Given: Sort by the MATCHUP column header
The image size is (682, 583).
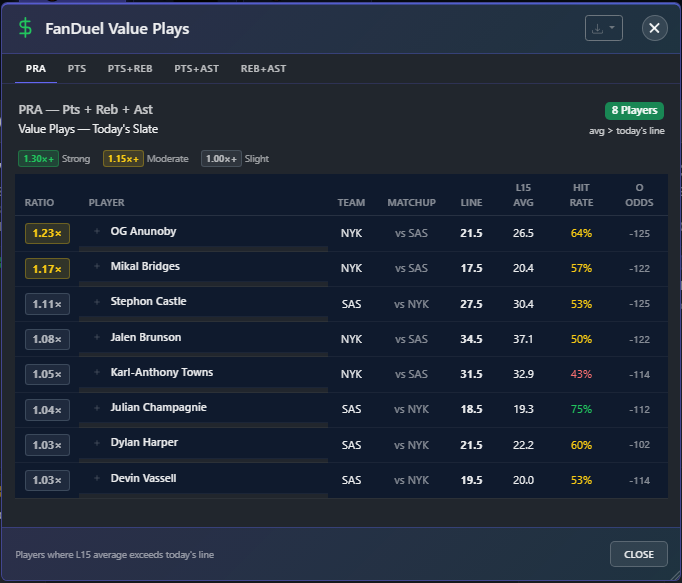Looking at the screenshot, I should tap(411, 203).
